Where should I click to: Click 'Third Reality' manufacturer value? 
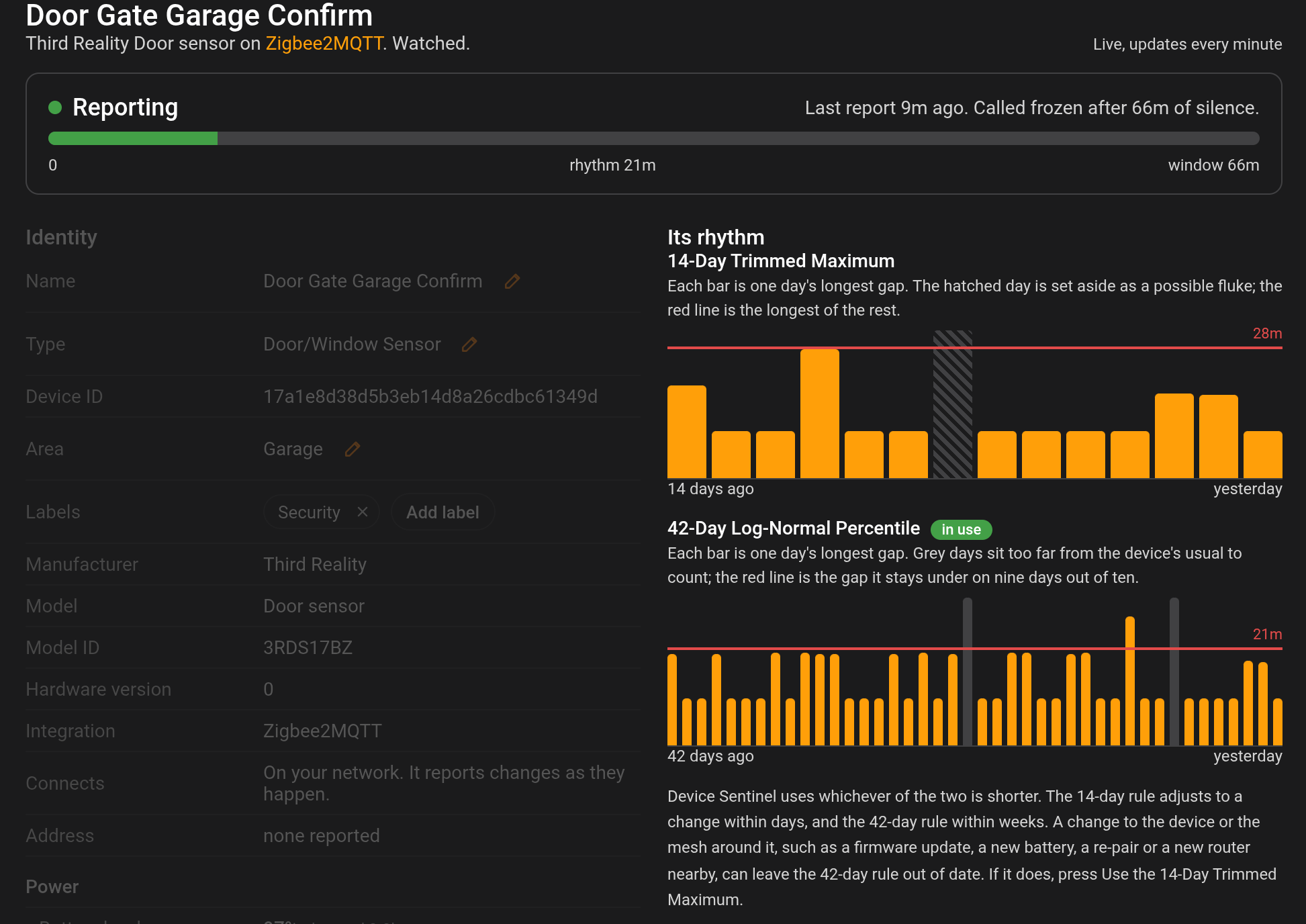coord(315,565)
